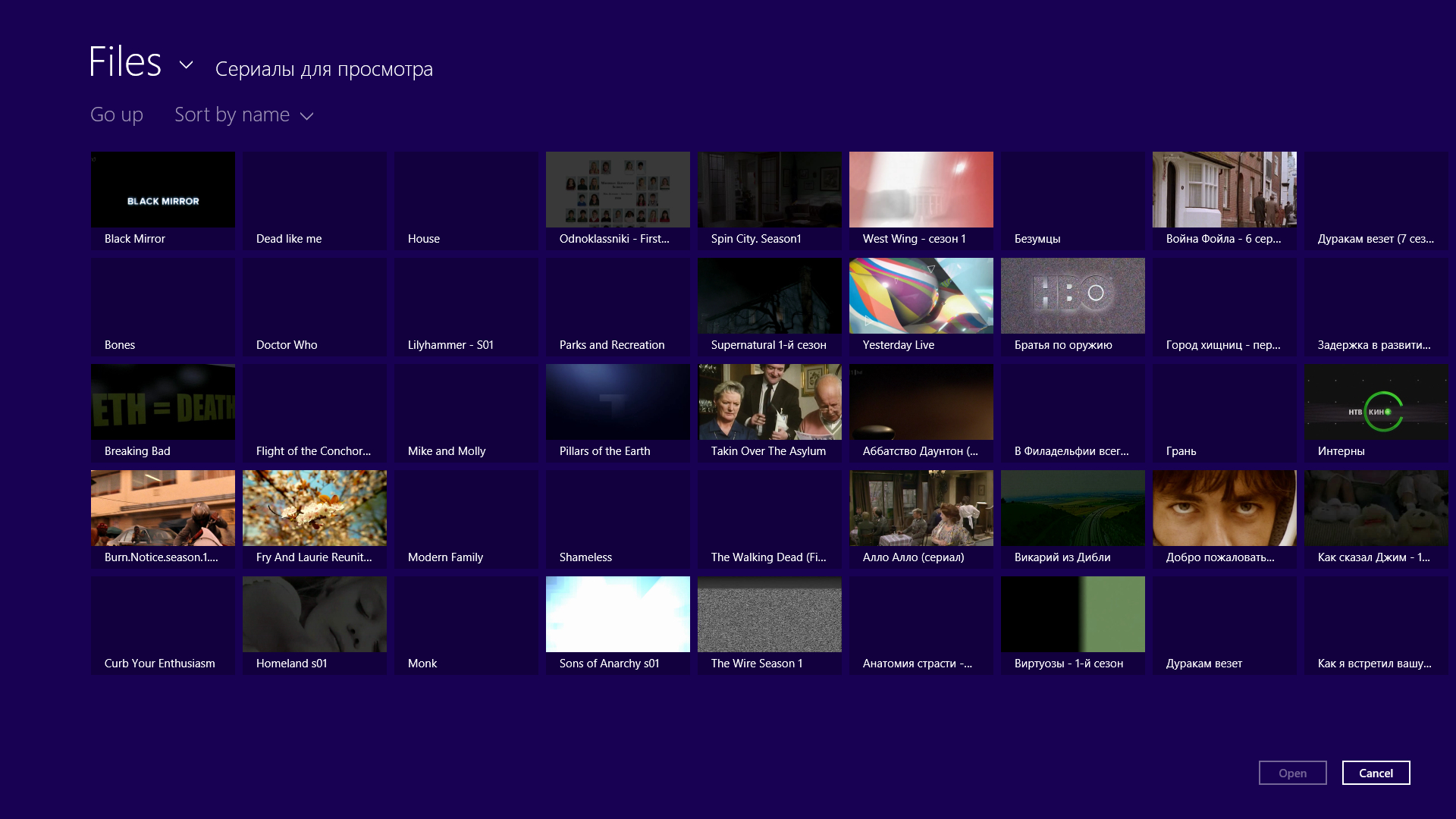Open the Yesterday Live colorful thumbnail
Screen dimensions: 1456x819
pyautogui.click(x=921, y=296)
